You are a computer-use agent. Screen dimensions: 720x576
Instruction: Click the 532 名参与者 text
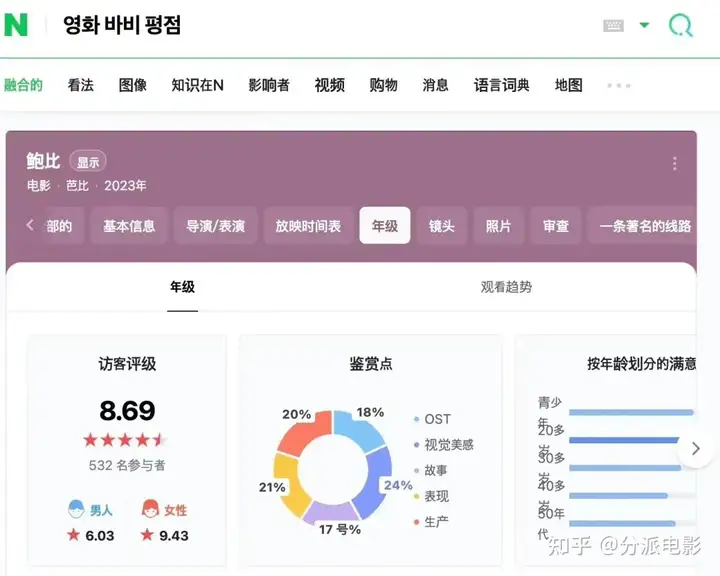coord(127,465)
